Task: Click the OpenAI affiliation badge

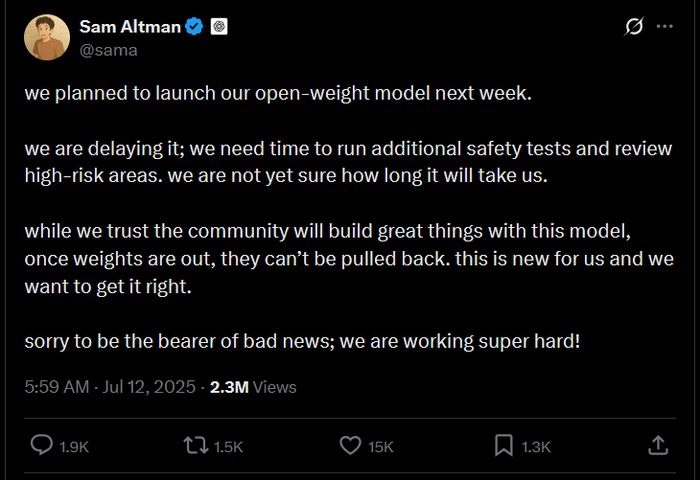Action: 220,27
